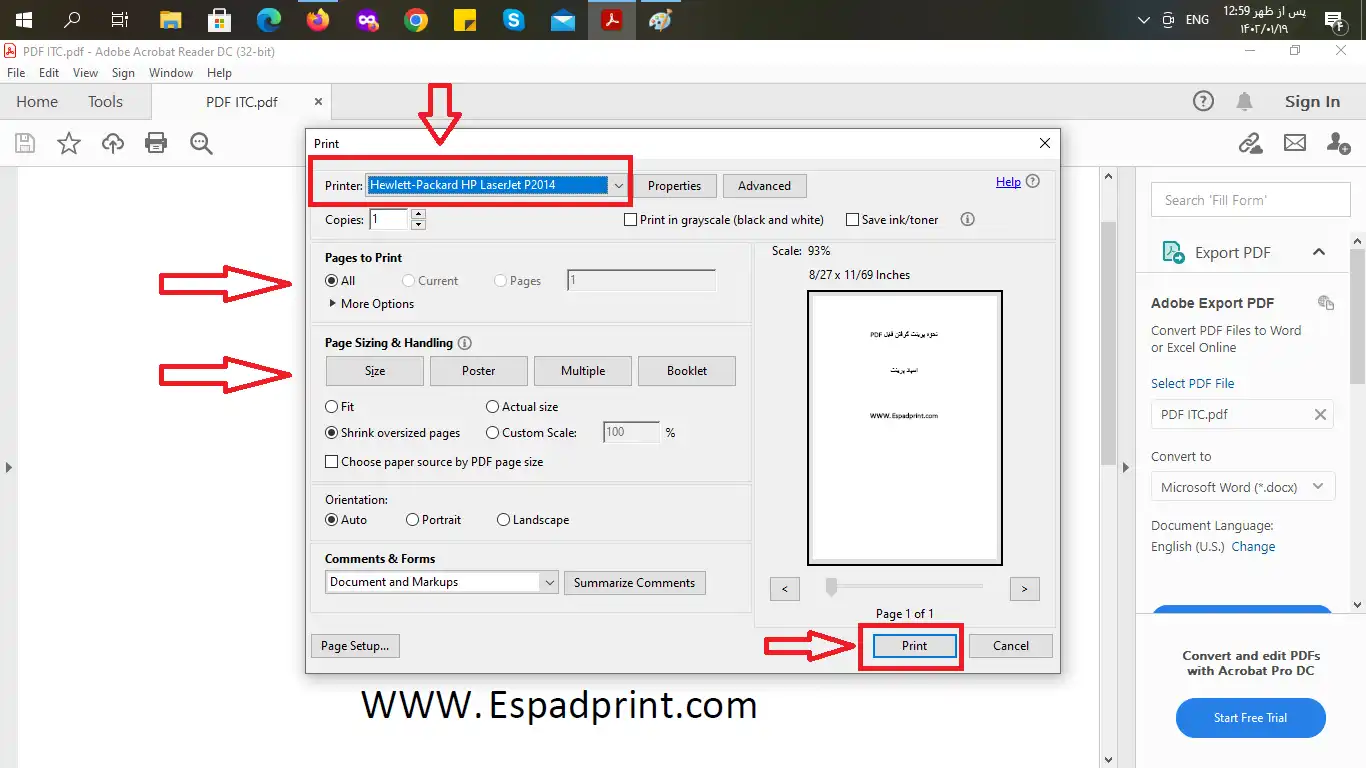Click the share link icon in toolbar
Viewport: 1366px width, 768px height.
pyautogui.click(x=1250, y=143)
